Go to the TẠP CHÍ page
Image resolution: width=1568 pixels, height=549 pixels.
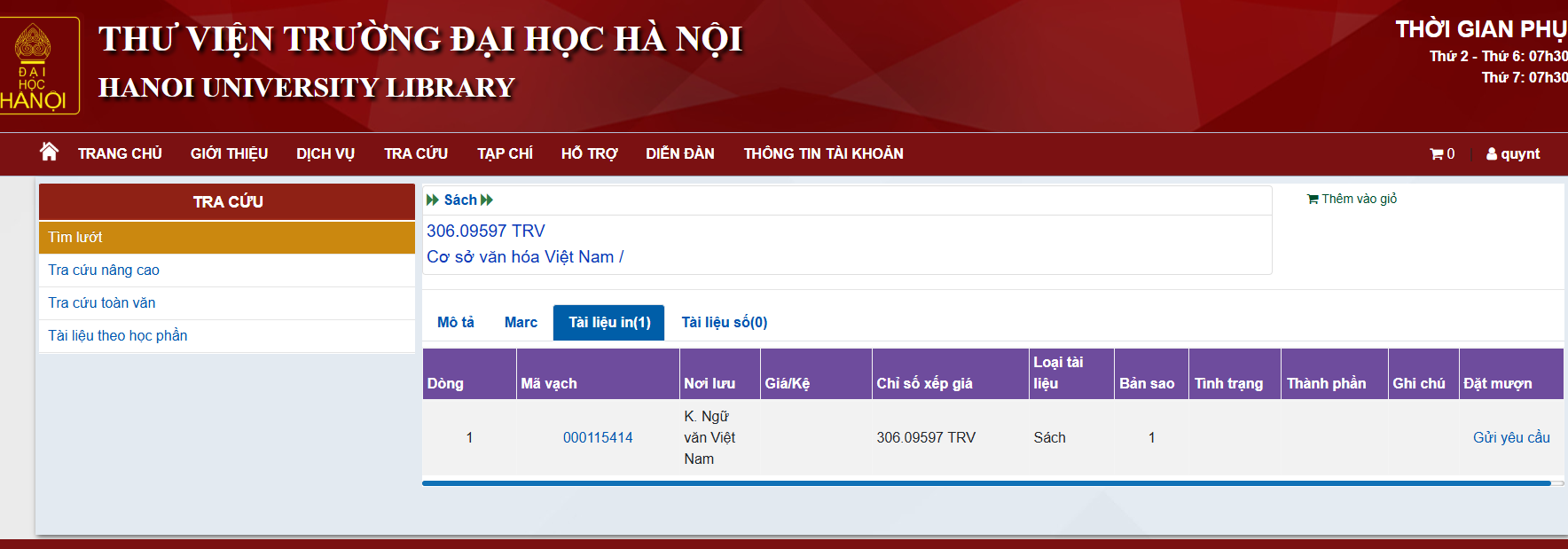(505, 154)
